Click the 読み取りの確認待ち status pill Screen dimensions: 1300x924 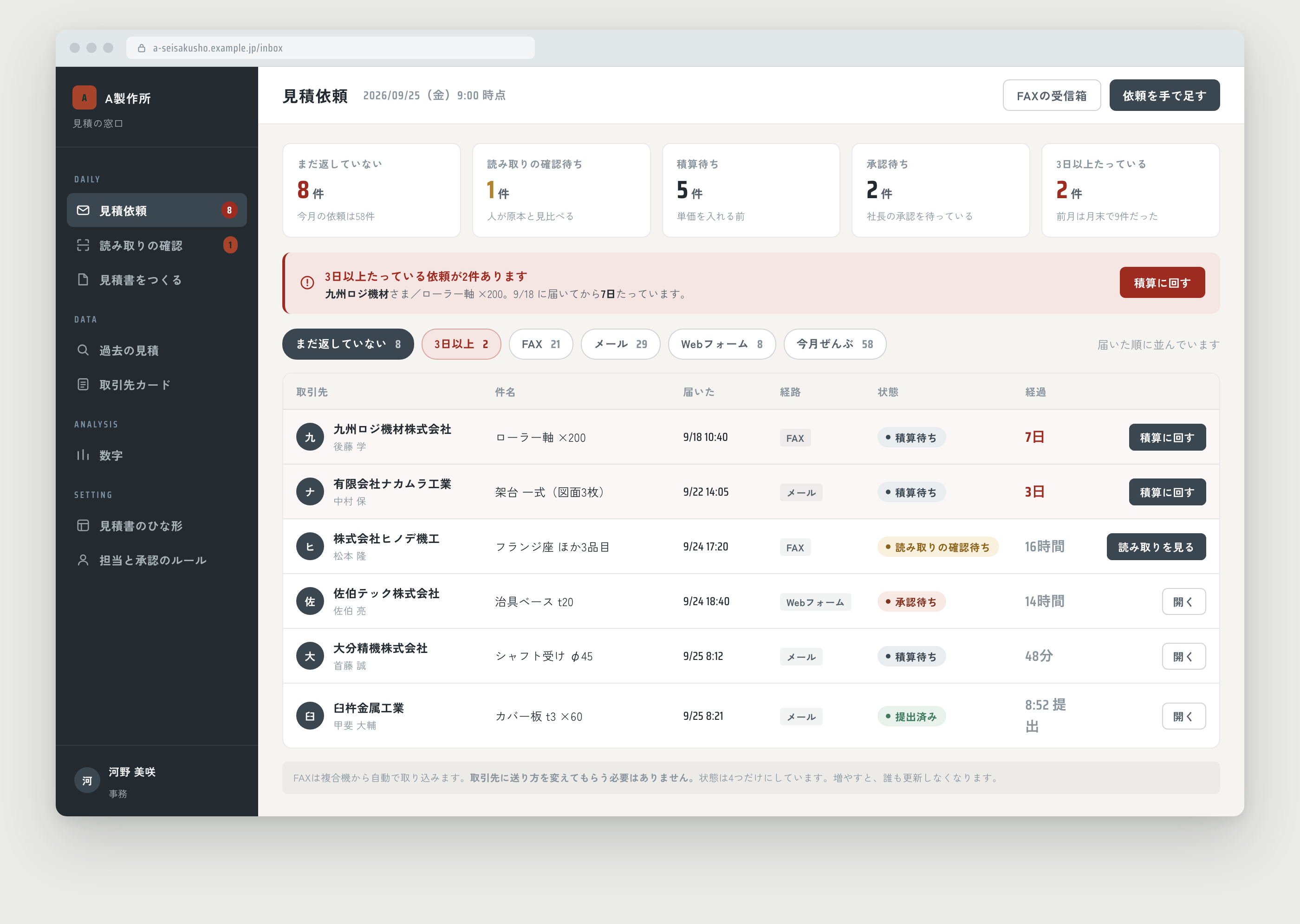coord(937,547)
